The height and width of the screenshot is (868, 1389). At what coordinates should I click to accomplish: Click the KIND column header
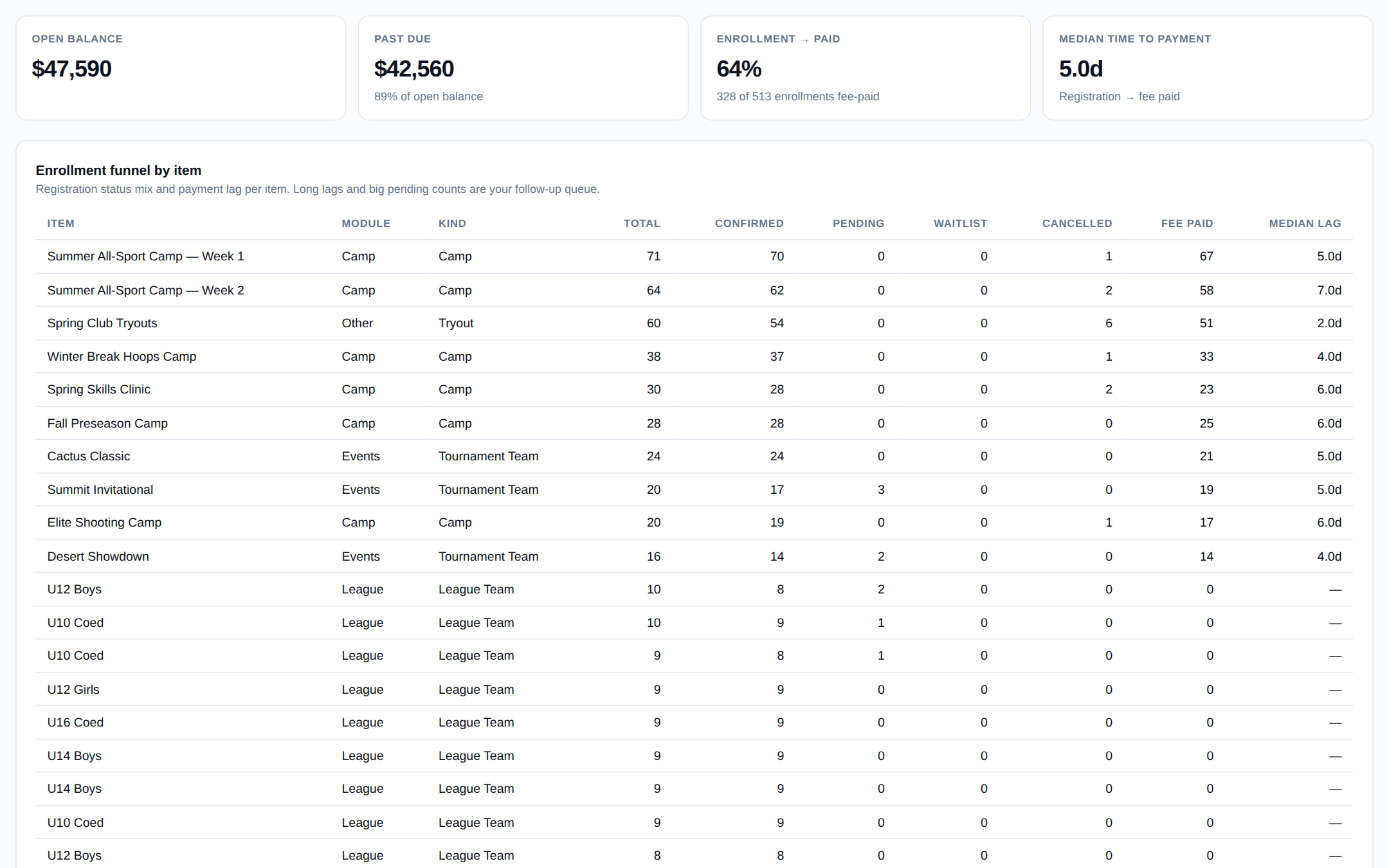pos(452,223)
